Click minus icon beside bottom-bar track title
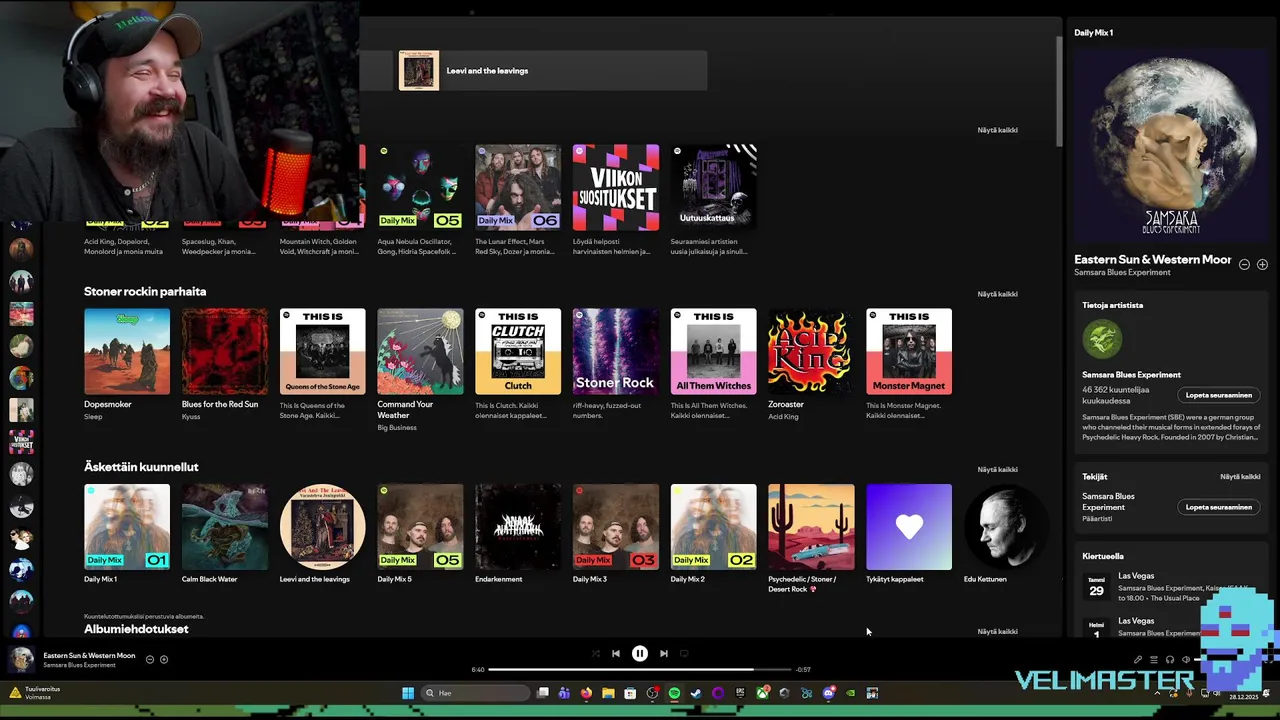This screenshot has width=1280, height=720. [150, 659]
